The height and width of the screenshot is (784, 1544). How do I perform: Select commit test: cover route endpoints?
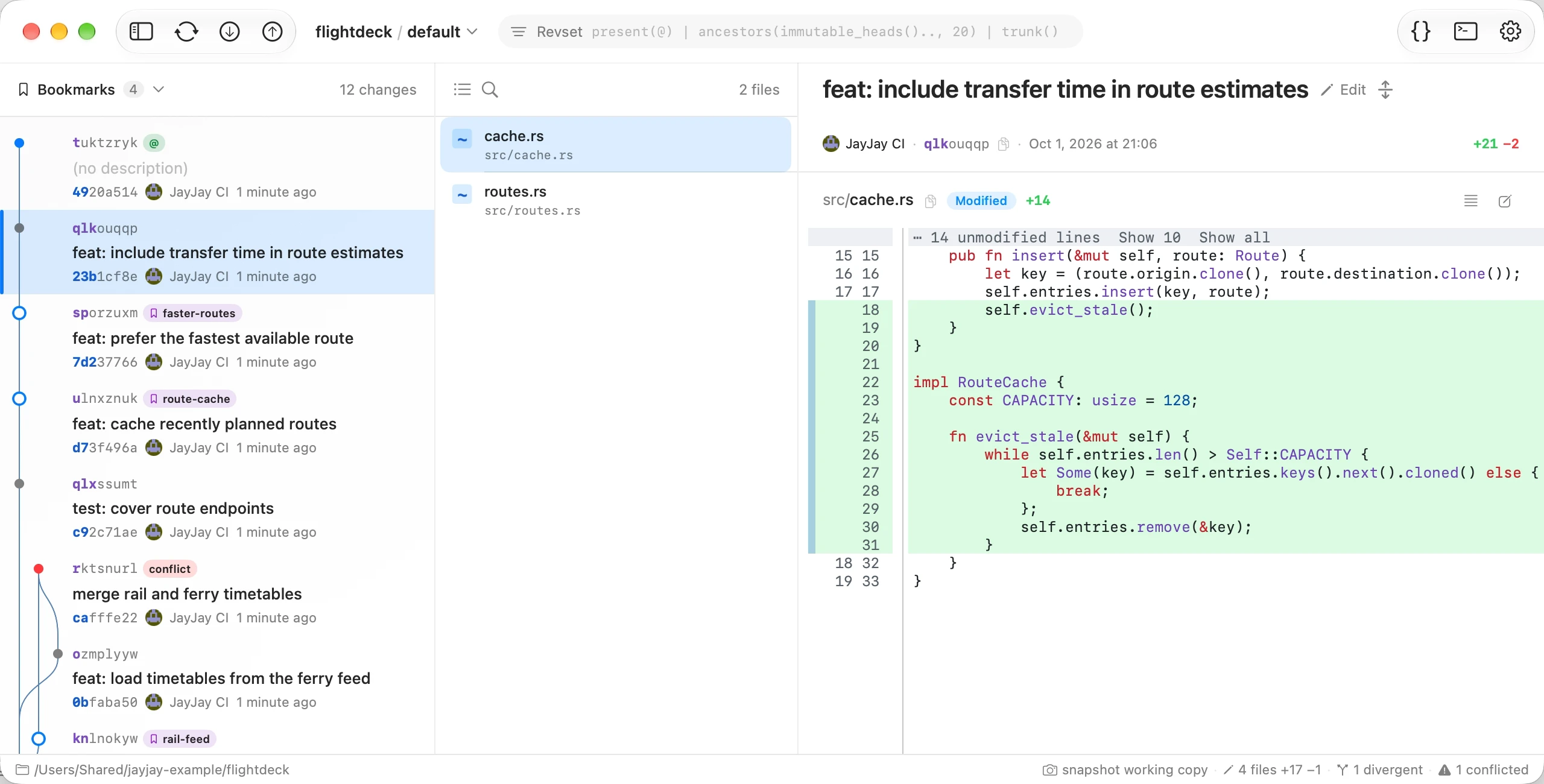point(217,508)
